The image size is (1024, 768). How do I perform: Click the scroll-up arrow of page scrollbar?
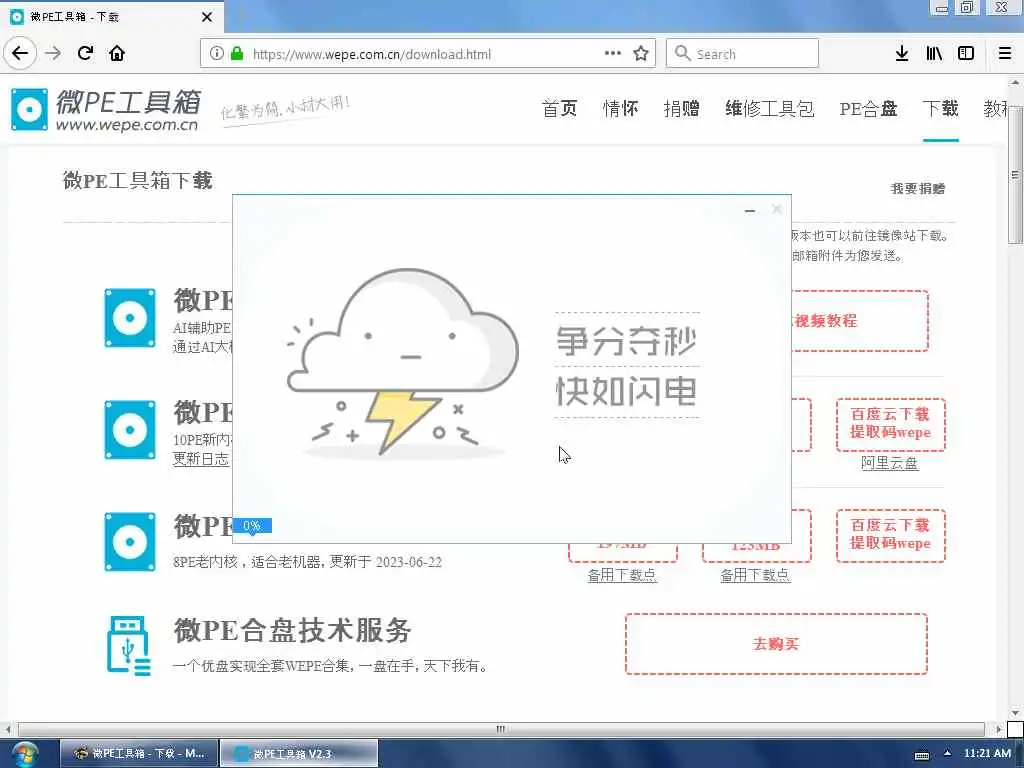coord(1015,83)
